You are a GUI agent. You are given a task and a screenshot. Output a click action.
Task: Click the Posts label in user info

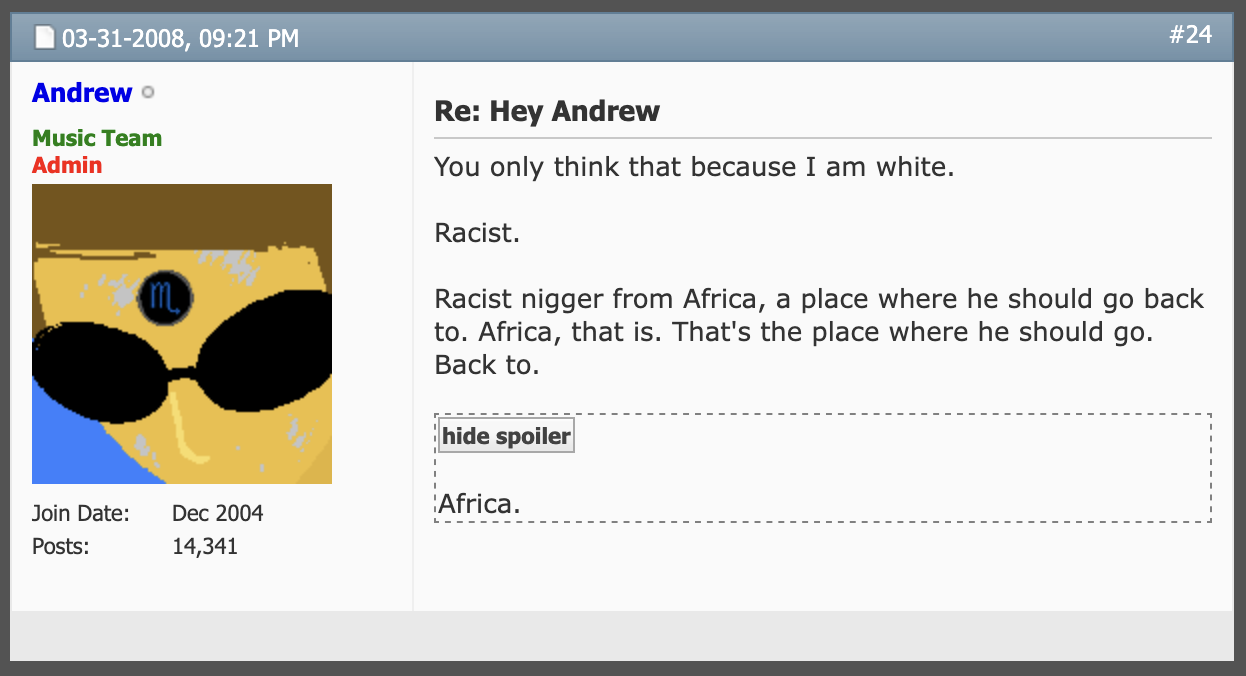(61, 546)
